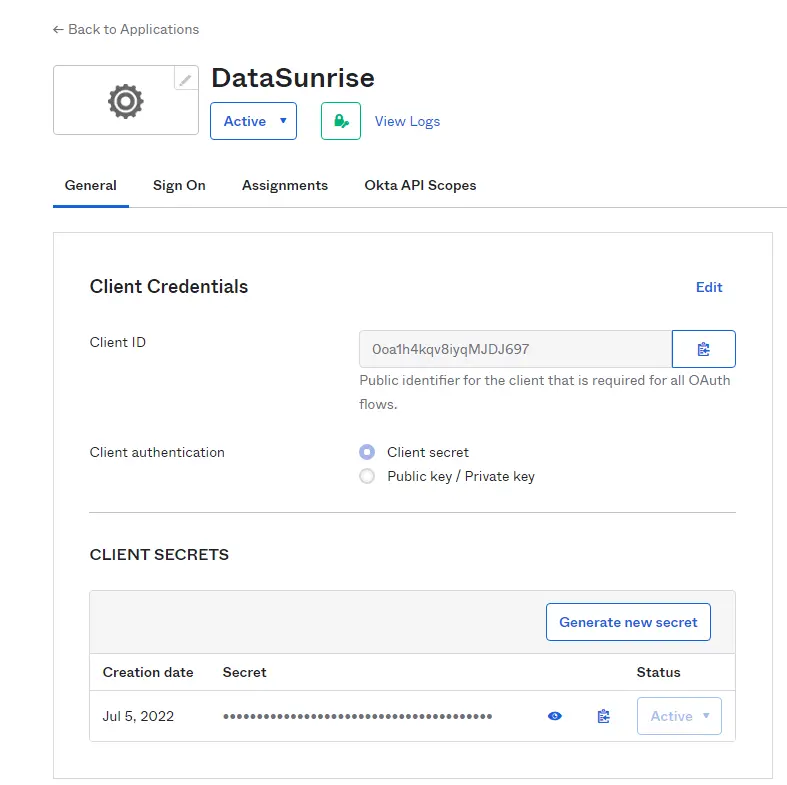Click the gear application logo placeholder

[125, 101]
